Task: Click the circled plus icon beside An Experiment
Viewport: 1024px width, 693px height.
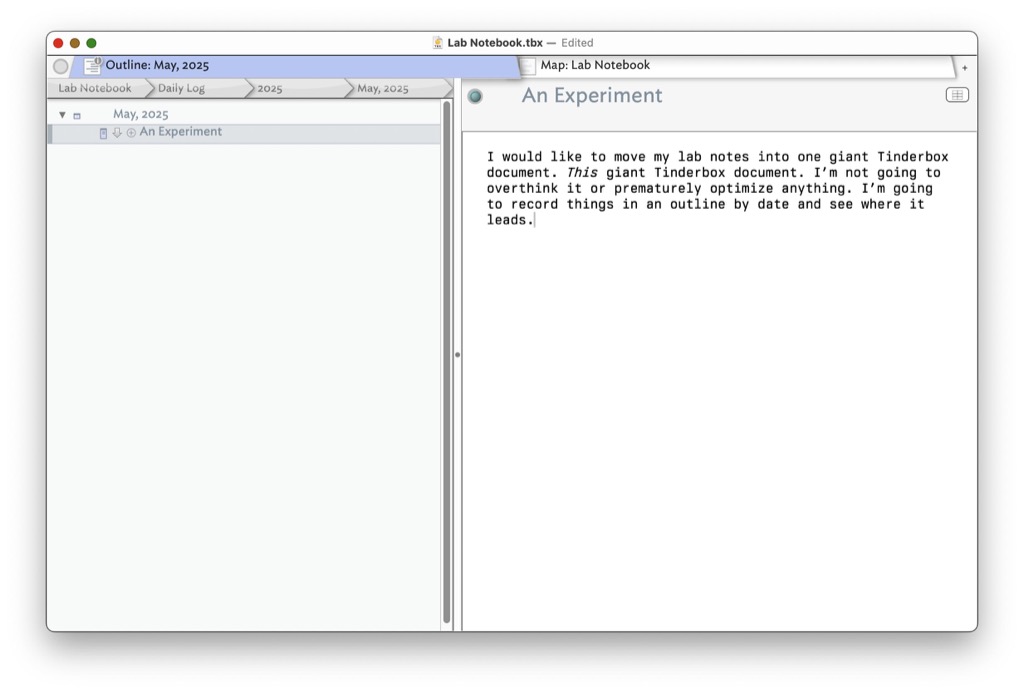Action: pyautogui.click(x=131, y=133)
